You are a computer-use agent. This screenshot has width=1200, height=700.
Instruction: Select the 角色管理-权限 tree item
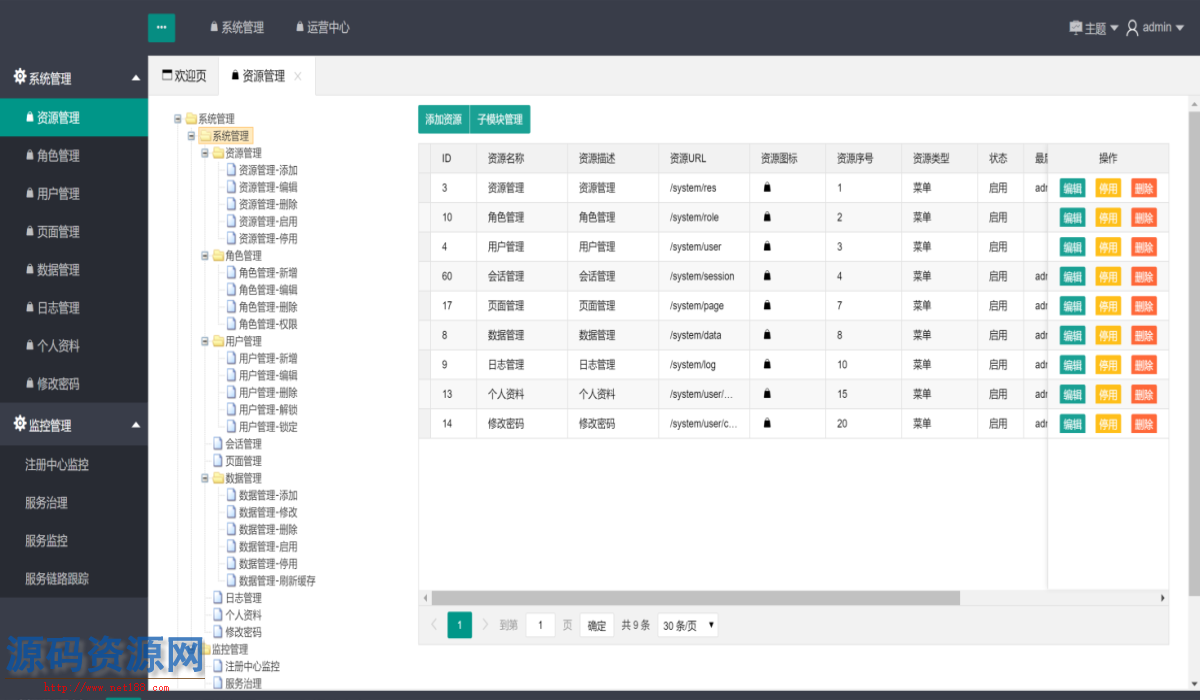[267, 324]
